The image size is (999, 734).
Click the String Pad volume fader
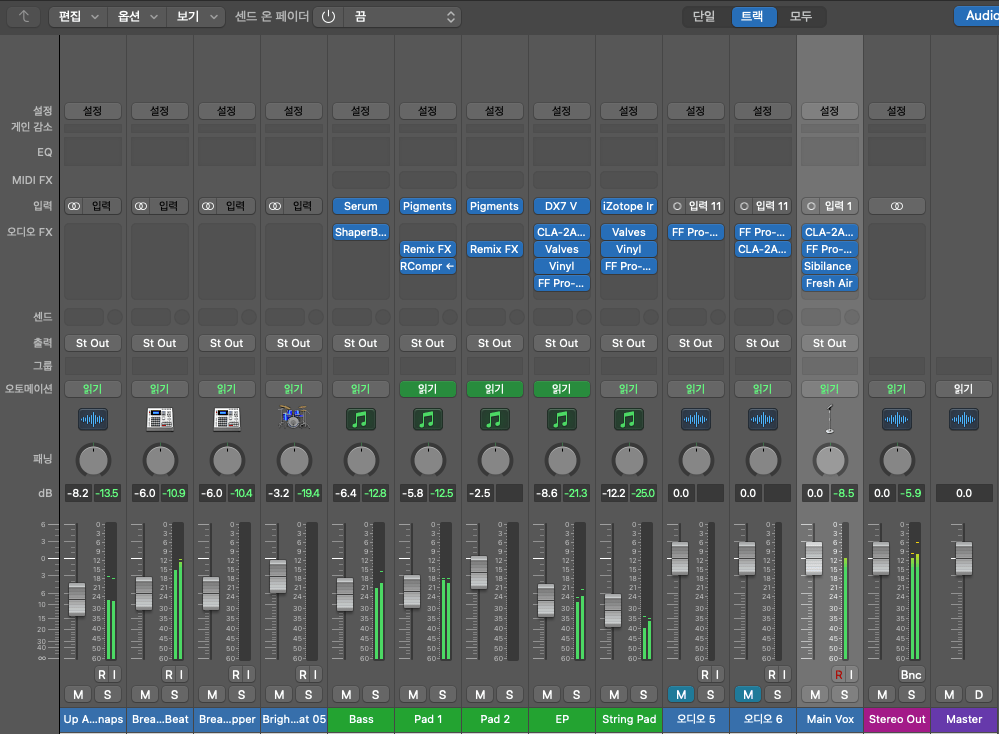click(612, 609)
